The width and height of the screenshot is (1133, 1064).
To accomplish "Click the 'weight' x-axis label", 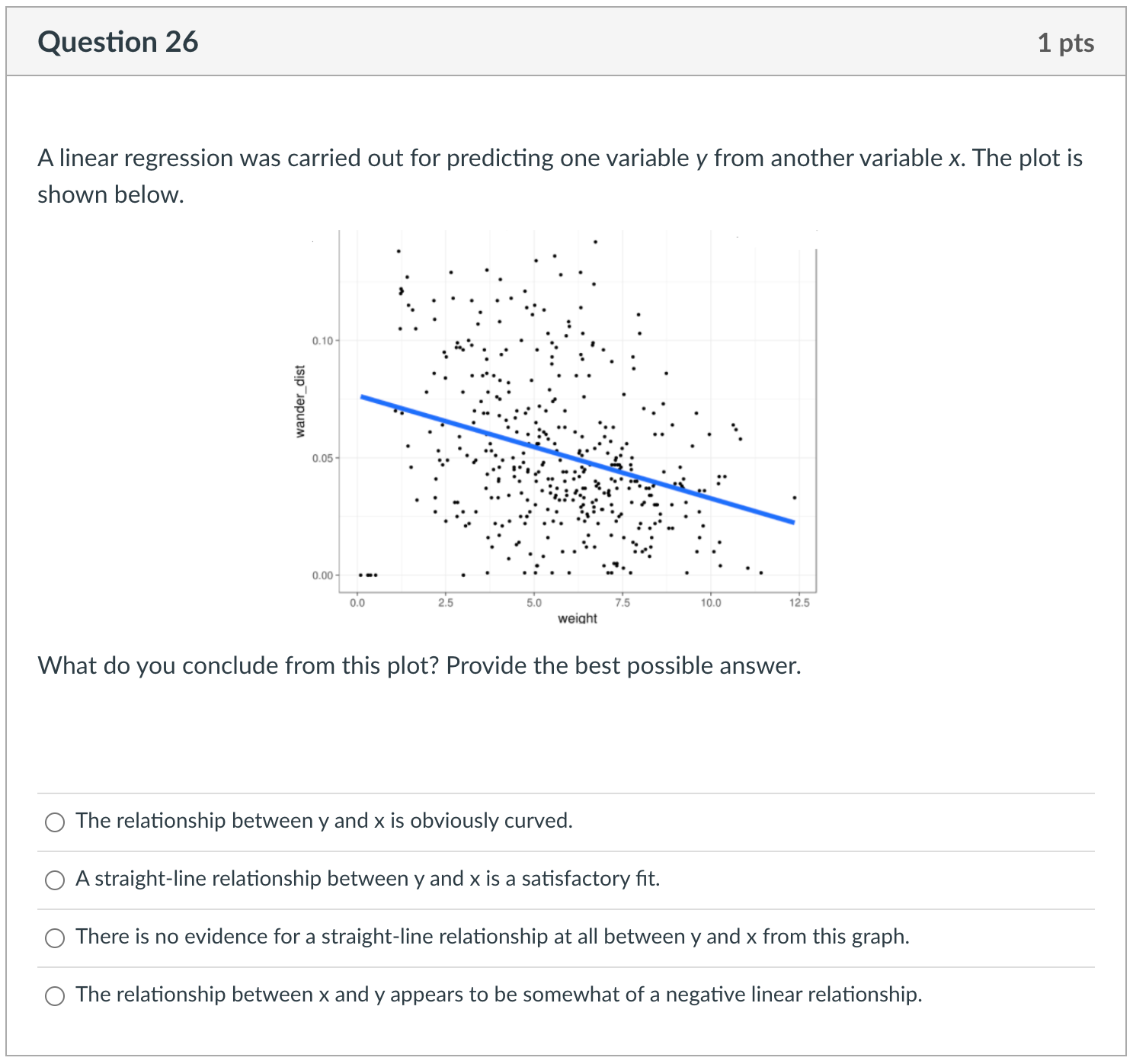I will click(x=577, y=618).
